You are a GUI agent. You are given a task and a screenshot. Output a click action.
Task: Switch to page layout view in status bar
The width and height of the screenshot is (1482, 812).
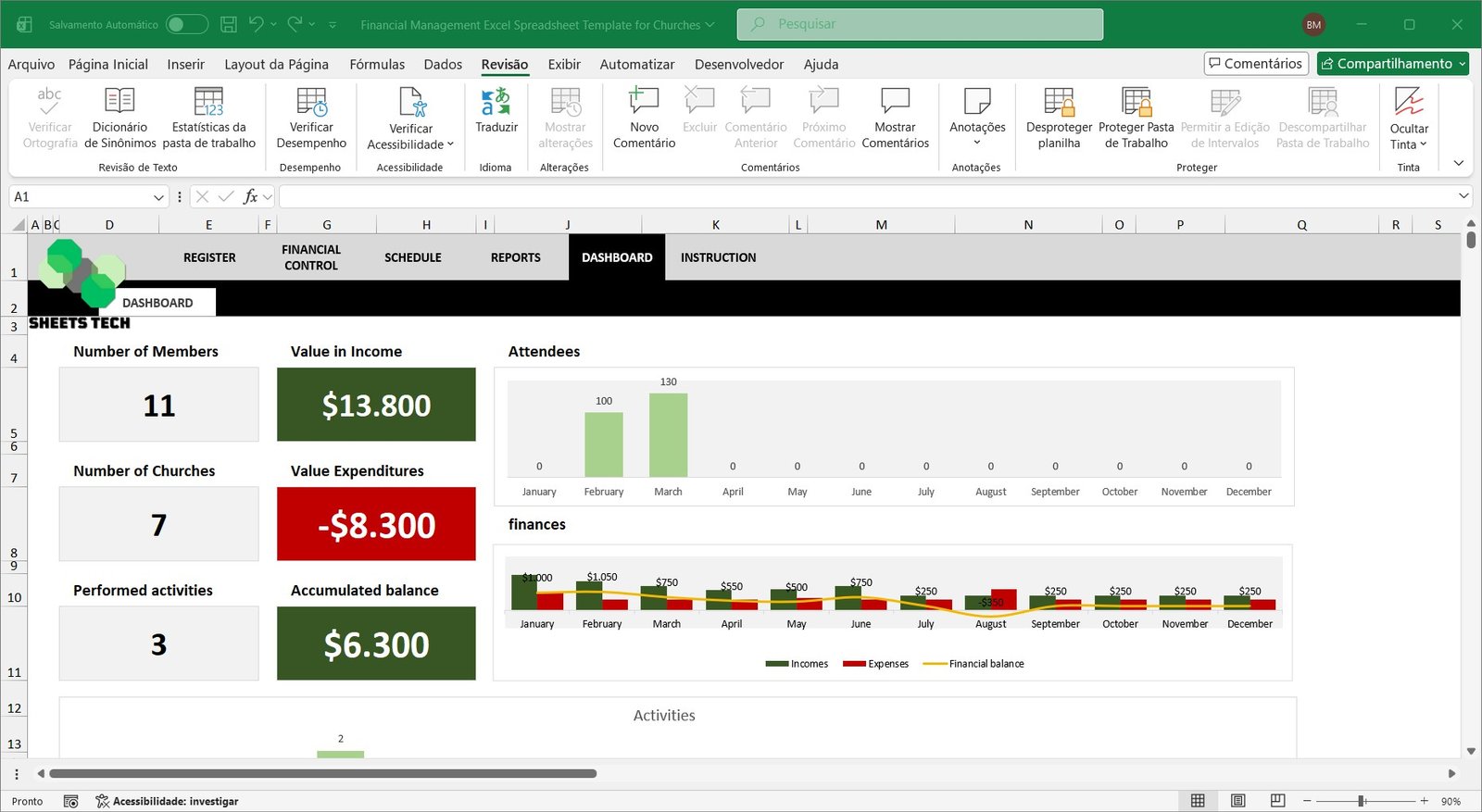[1237, 801]
